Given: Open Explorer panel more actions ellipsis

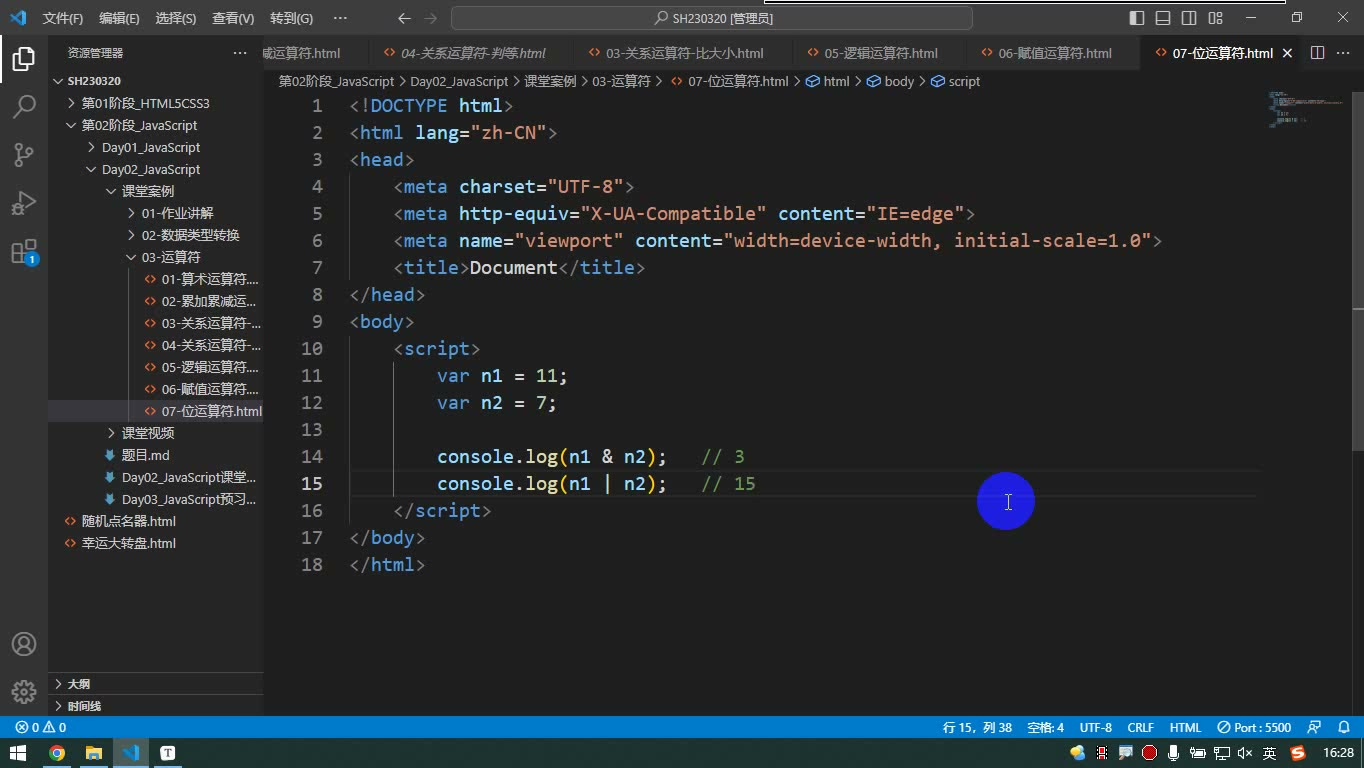Looking at the screenshot, I should click(239, 53).
